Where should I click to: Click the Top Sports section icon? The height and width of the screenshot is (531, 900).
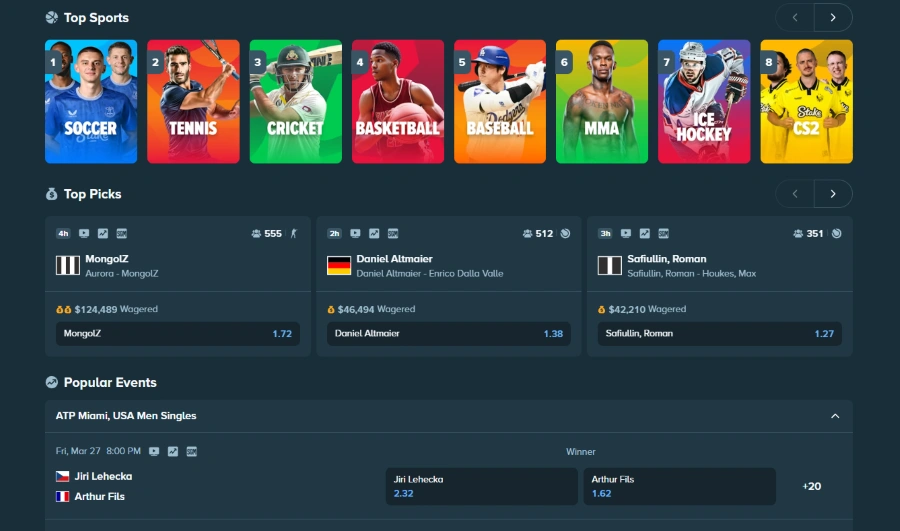[x=52, y=18]
